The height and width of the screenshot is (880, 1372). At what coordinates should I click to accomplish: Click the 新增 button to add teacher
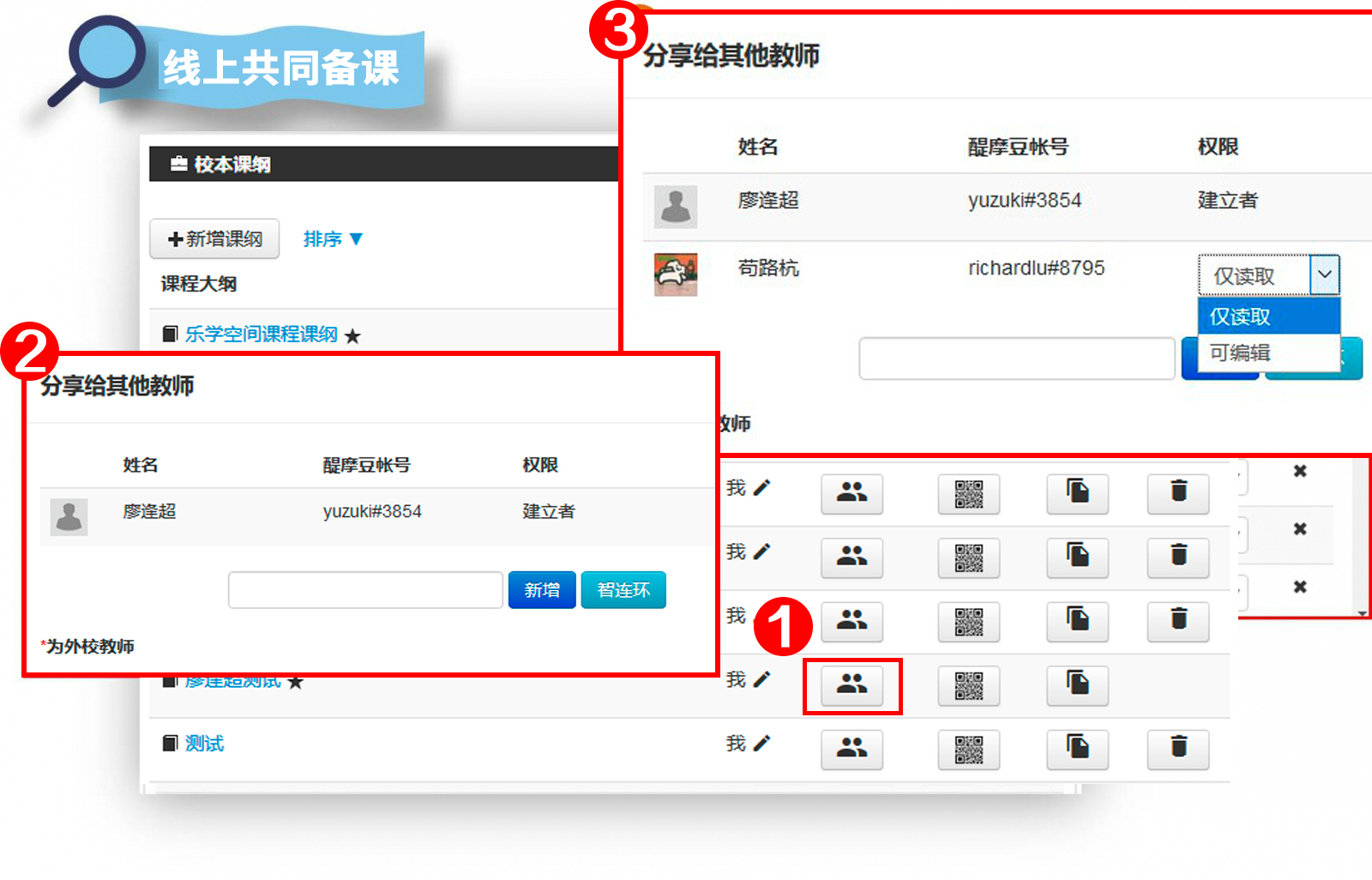[x=541, y=590]
